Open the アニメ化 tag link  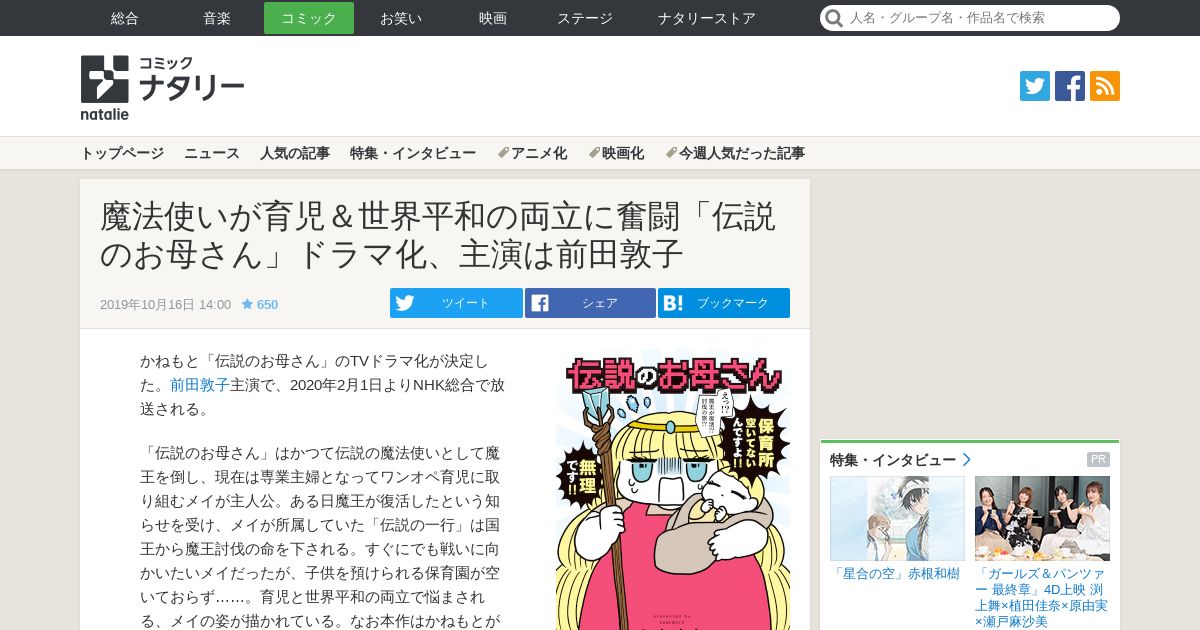[532, 153]
